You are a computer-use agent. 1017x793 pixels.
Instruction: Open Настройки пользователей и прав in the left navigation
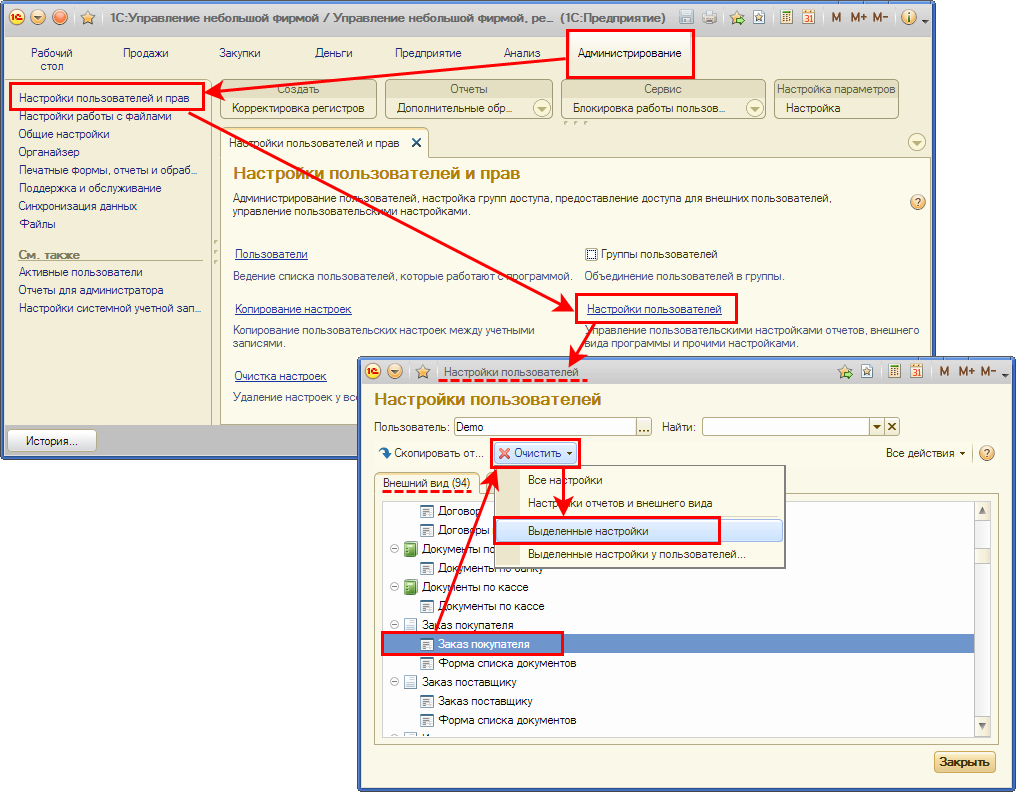coord(104,98)
